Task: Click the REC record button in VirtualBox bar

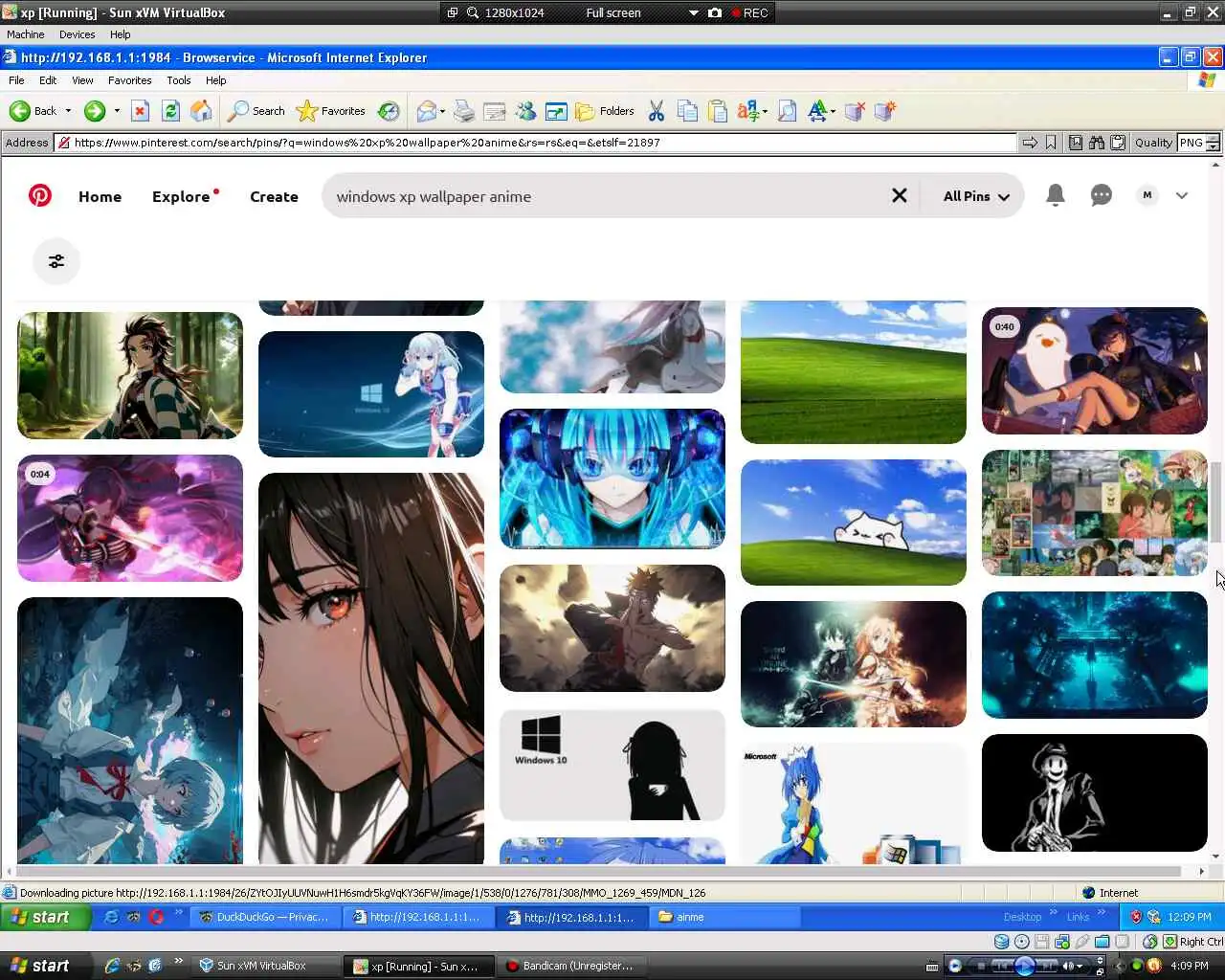Action: pos(750,12)
